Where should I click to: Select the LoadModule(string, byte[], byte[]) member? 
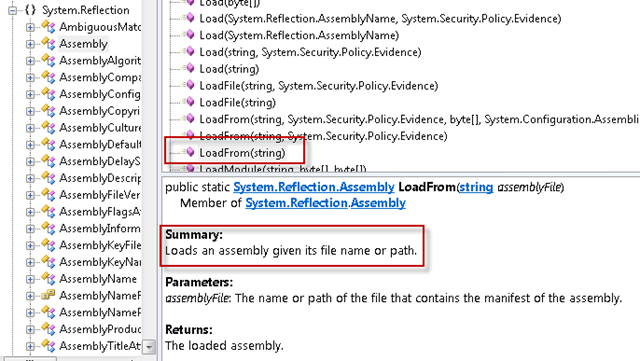[x=283, y=169]
